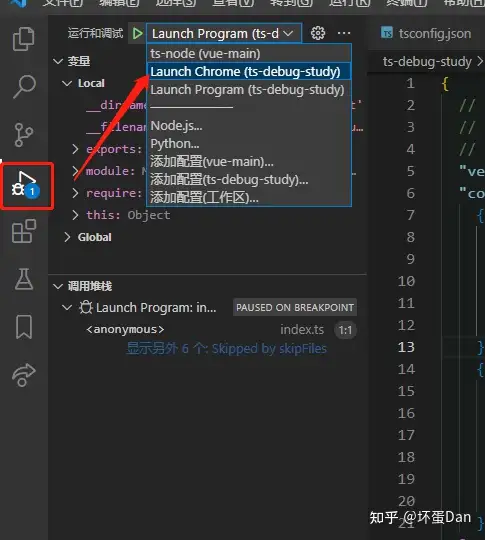Screen dimensions: 485x540
Task: Open the Source Control view
Action: (x=23, y=135)
